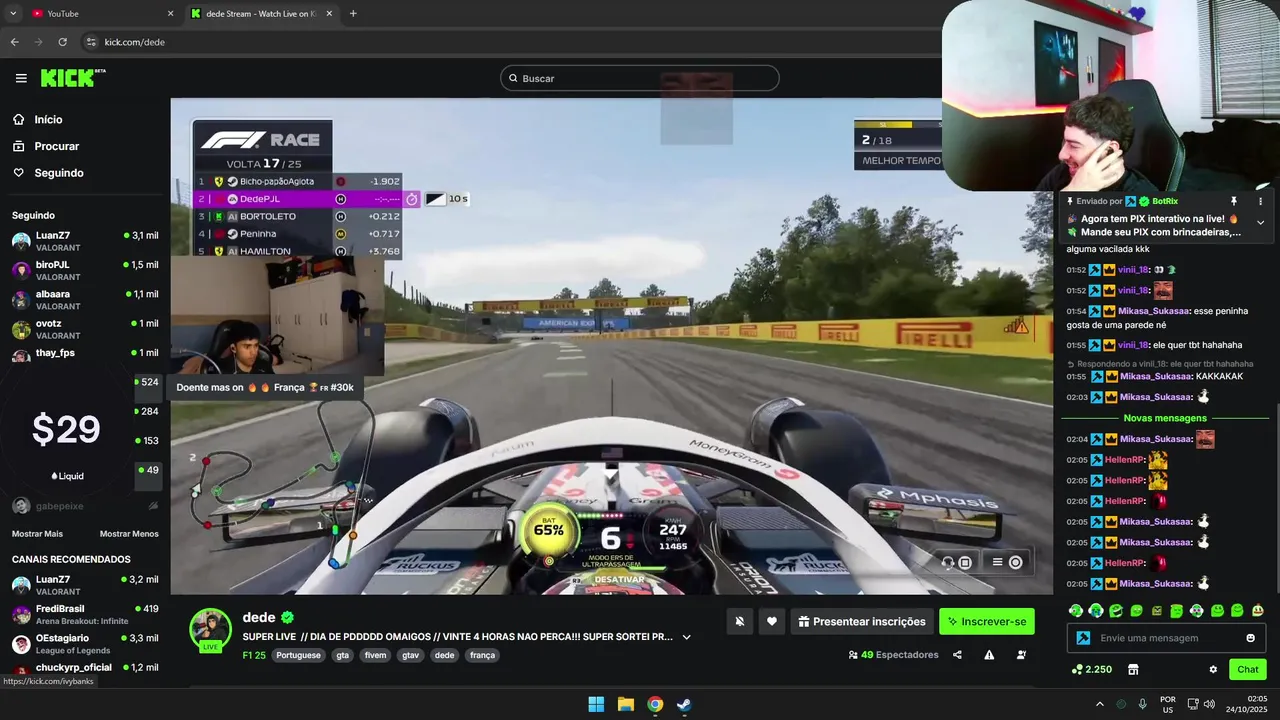Screen dimensions: 1280x720
Task: Click the stop square icon in stream overlay
Action: (x=965, y=562)
